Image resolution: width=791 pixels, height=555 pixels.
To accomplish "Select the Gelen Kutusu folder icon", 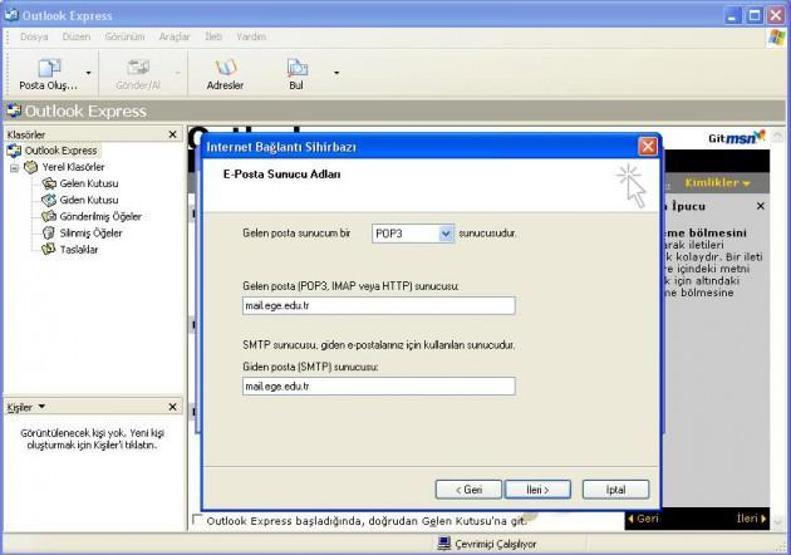I will point(49,183).
